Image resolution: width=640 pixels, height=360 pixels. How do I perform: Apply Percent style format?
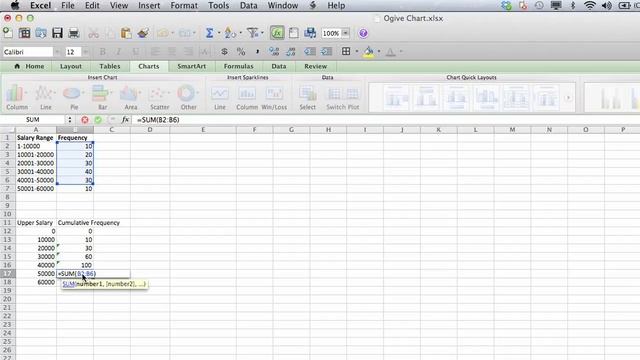tap(241, 51)
